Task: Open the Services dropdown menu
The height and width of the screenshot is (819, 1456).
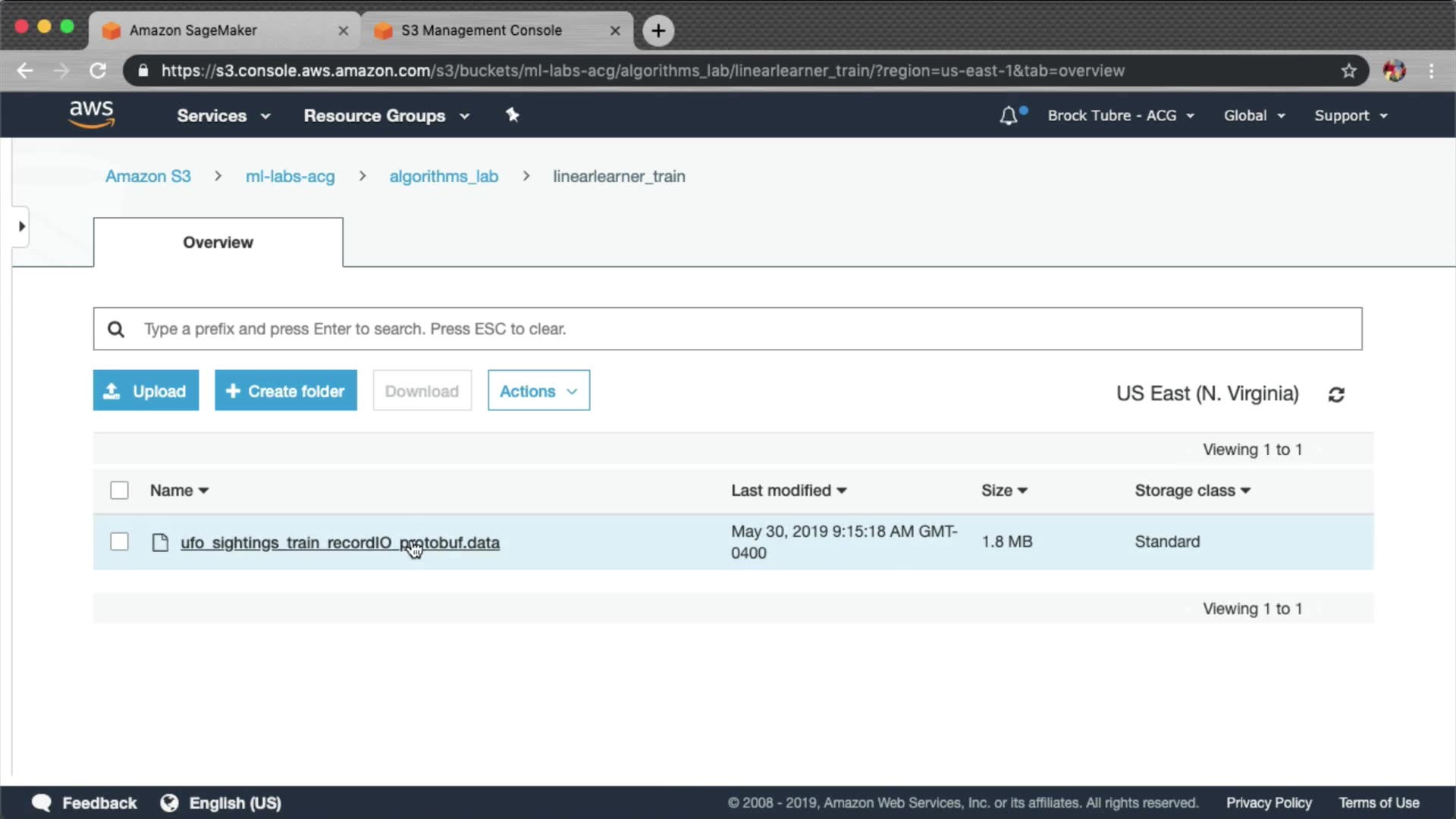Action: click(x=223, y=115)
